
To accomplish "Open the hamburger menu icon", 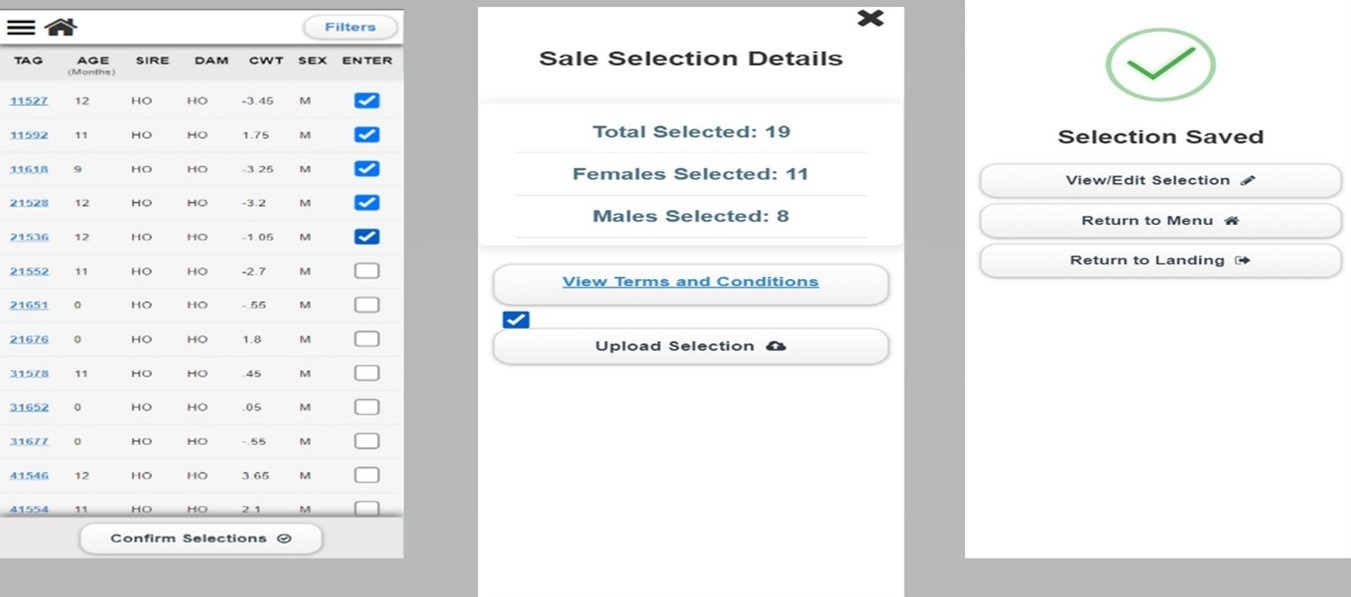I will (x=20, y=27).
